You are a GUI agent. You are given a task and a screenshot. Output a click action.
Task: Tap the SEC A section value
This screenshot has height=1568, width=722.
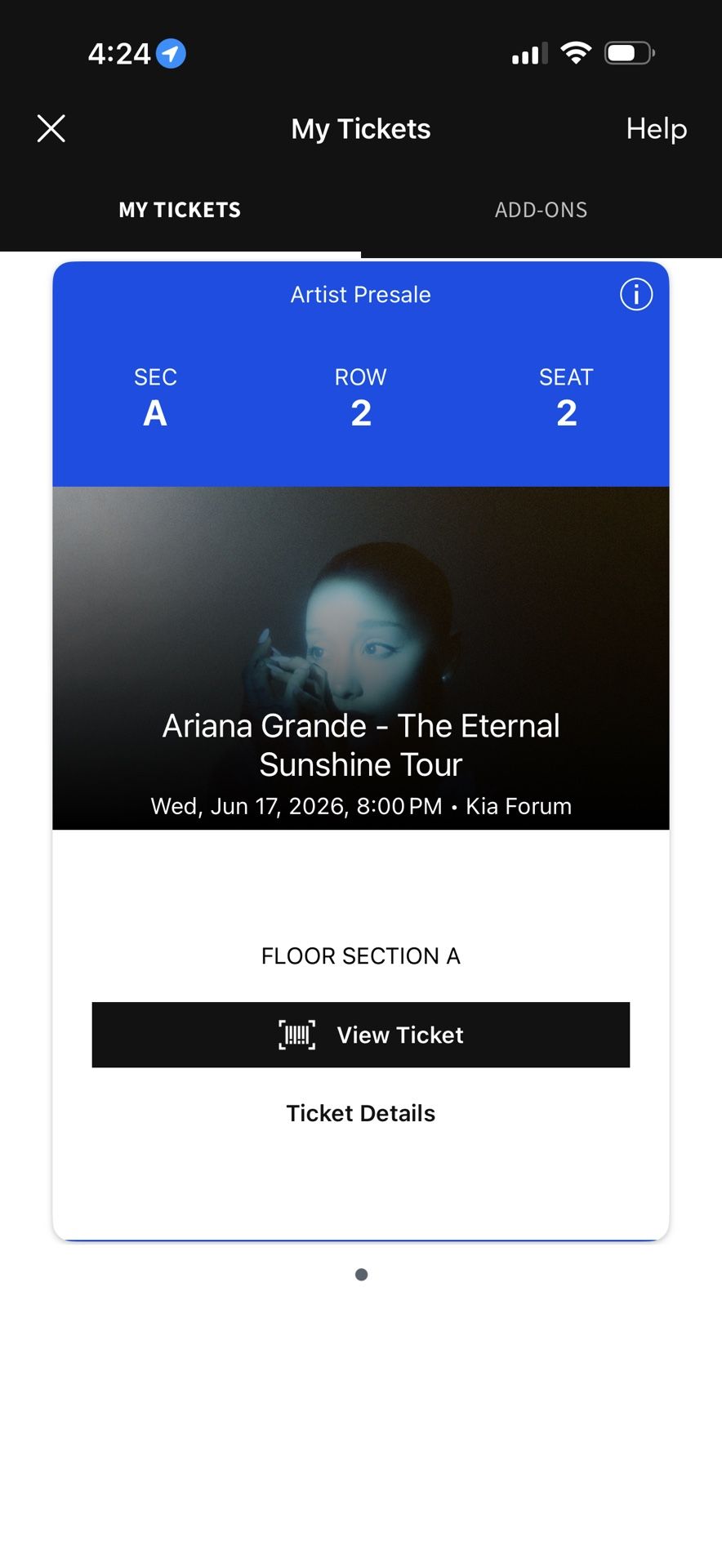(155, 412)
